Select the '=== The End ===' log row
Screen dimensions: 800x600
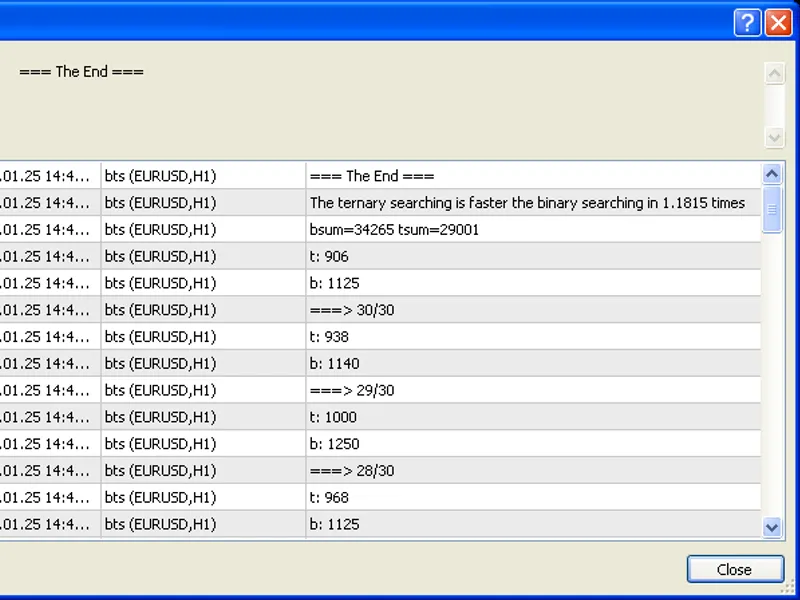(380, 176)
